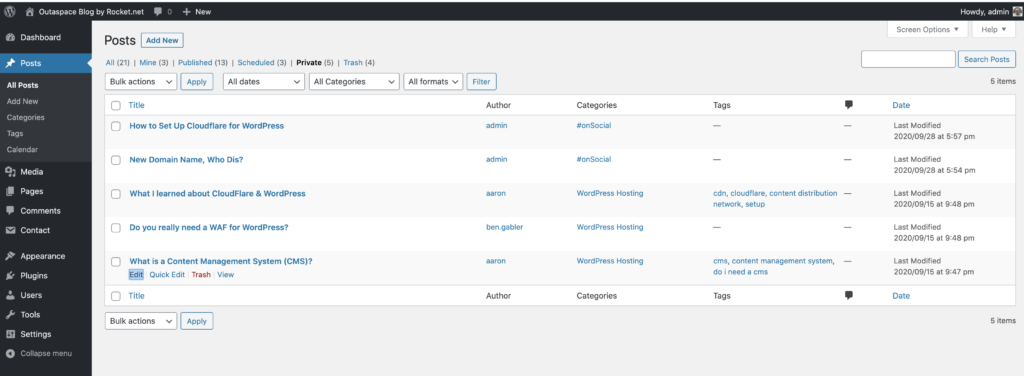This screenshot has height=376, width=1024.
Task: Check the box for New Domain Name post
Action: coord(116,160)
